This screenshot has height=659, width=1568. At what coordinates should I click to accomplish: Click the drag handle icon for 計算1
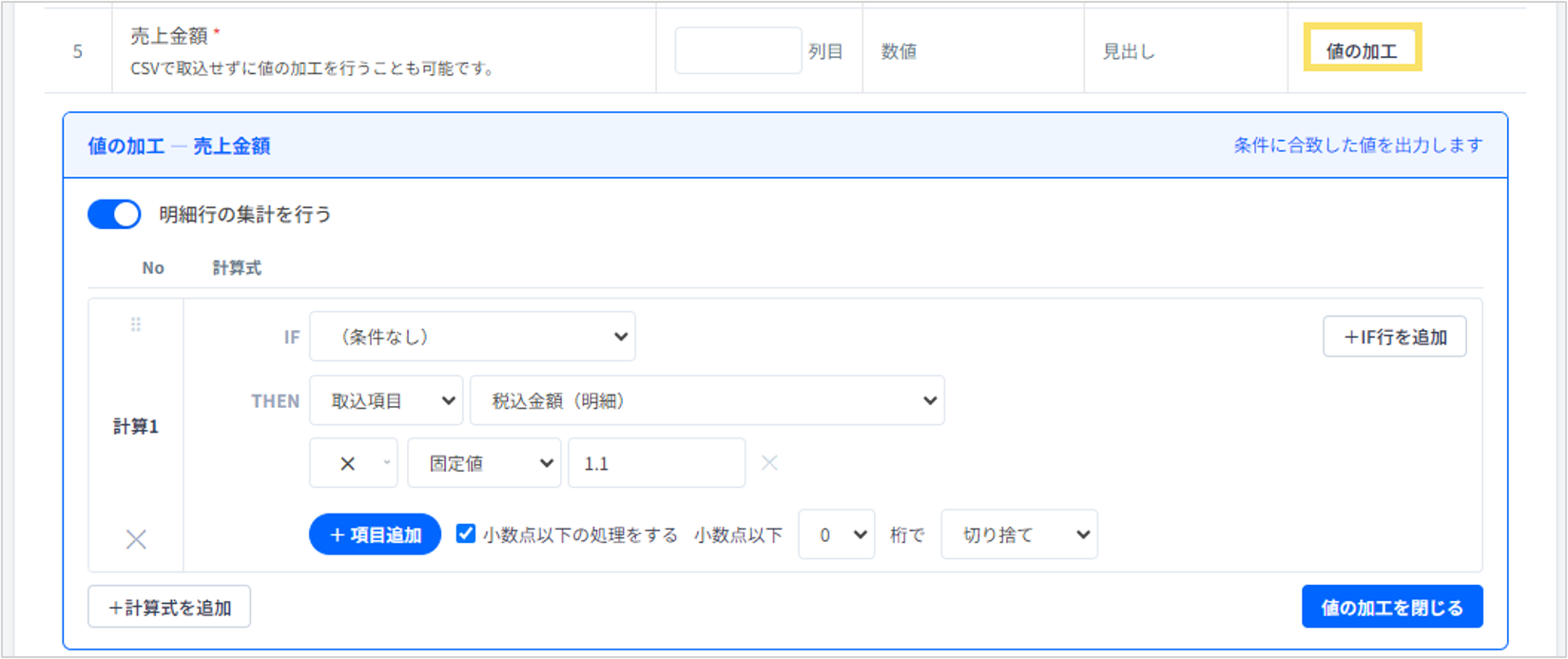pos(136,324)
